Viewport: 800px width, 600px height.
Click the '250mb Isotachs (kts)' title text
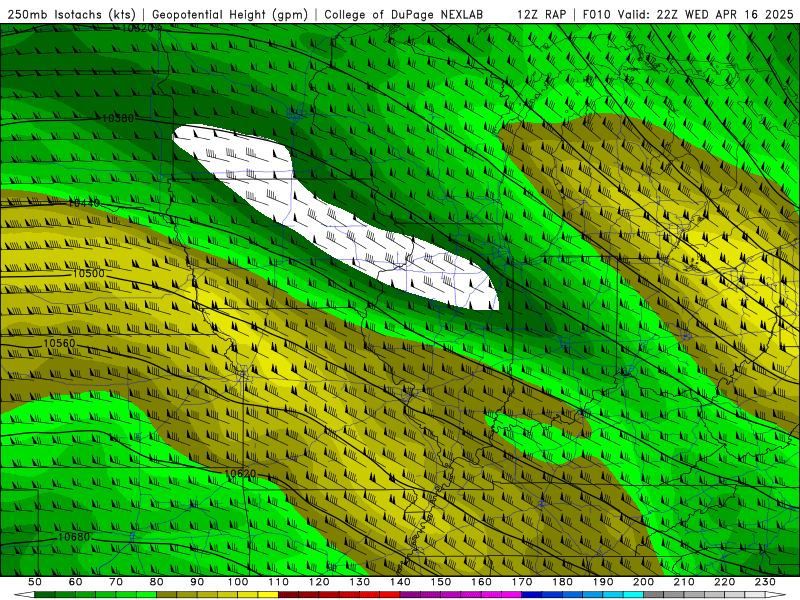(x=71, y=14)
